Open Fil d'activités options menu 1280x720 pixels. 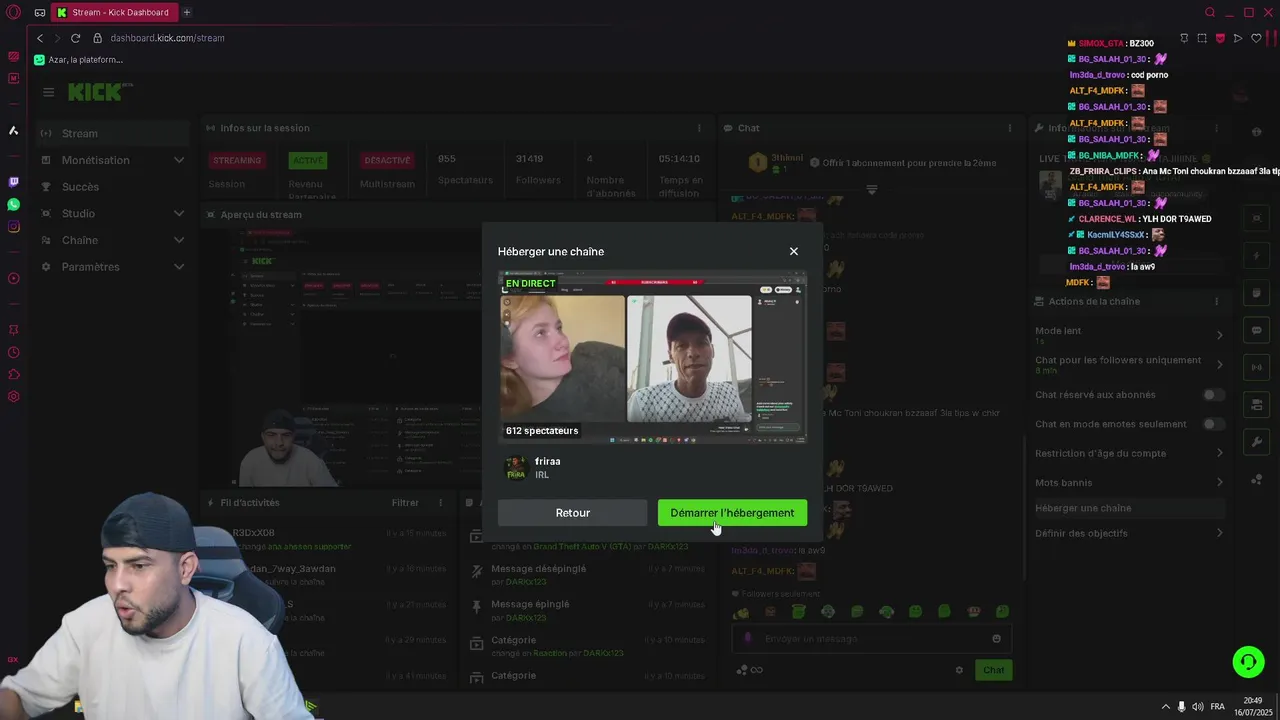click(440, 503)
